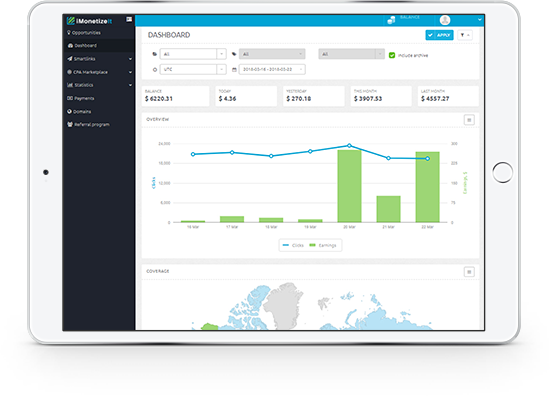Expand the Statistics submenu arrow
Viewport: 550px width, 396px height.
tap(130, 85)
